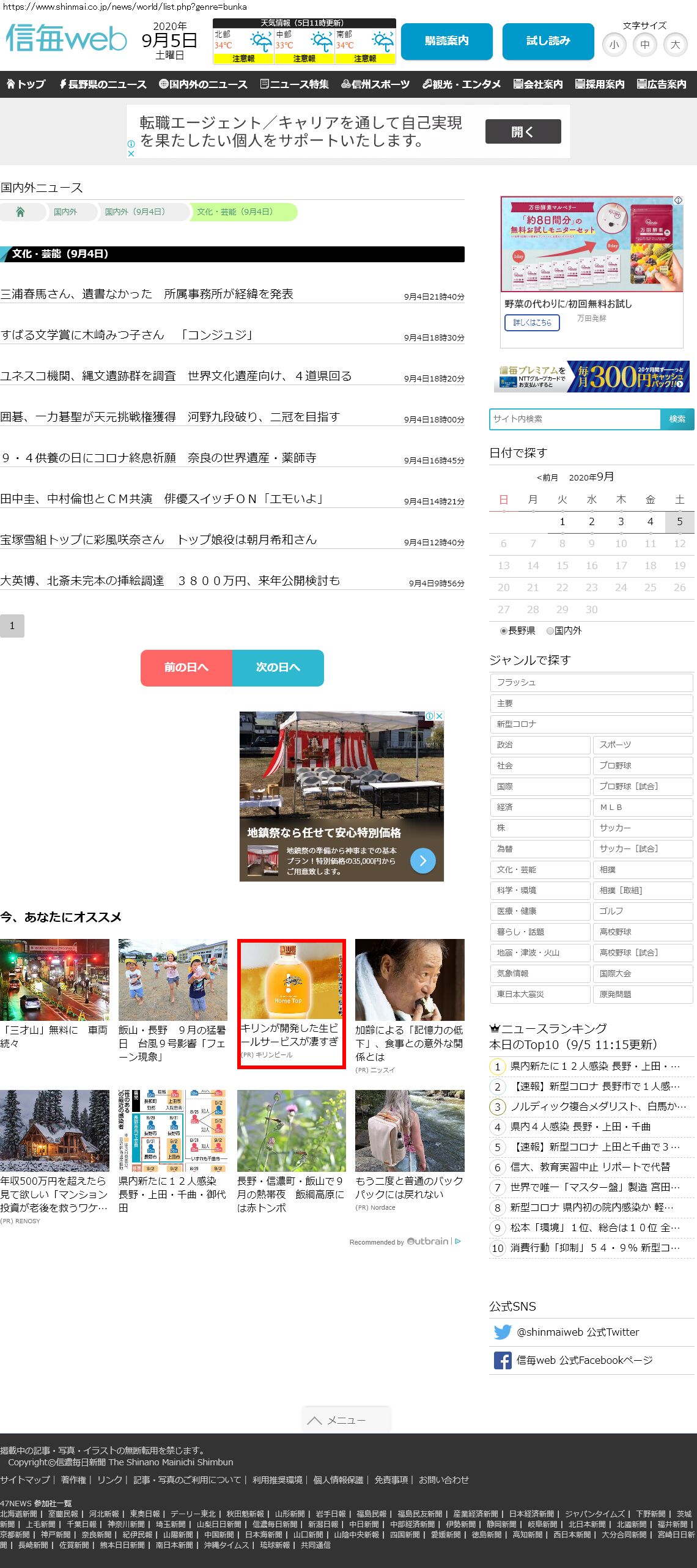Open the Kirin Home Tap recommended thumbnail
The image size is (697, 1568).
coord(291,980)
